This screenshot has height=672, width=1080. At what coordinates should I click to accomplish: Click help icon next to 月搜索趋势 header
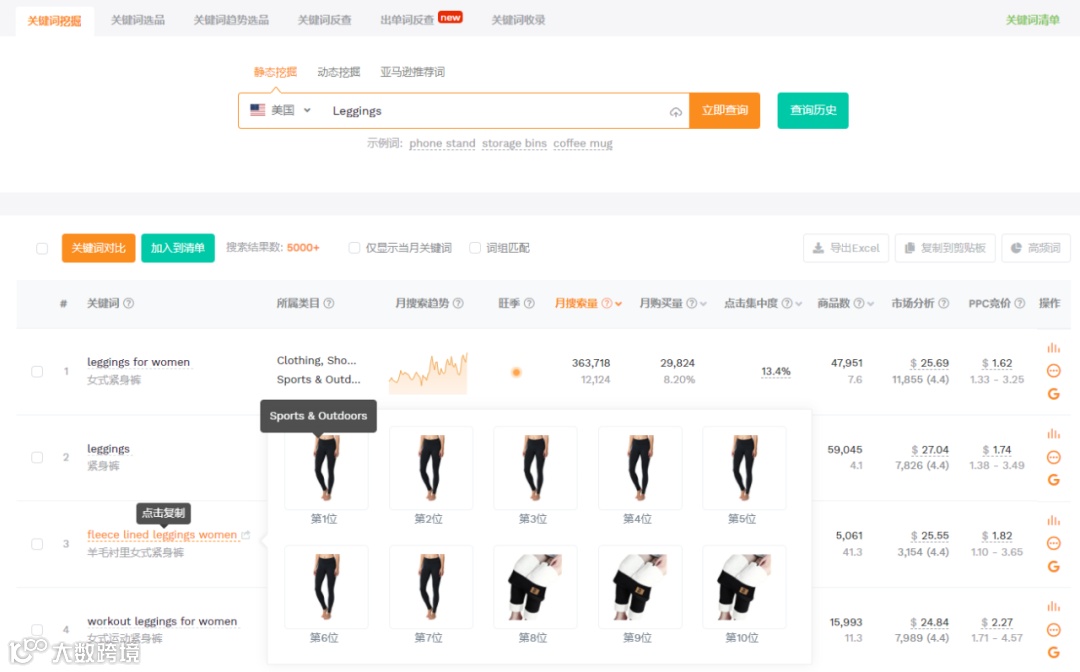tap(458, 303)
